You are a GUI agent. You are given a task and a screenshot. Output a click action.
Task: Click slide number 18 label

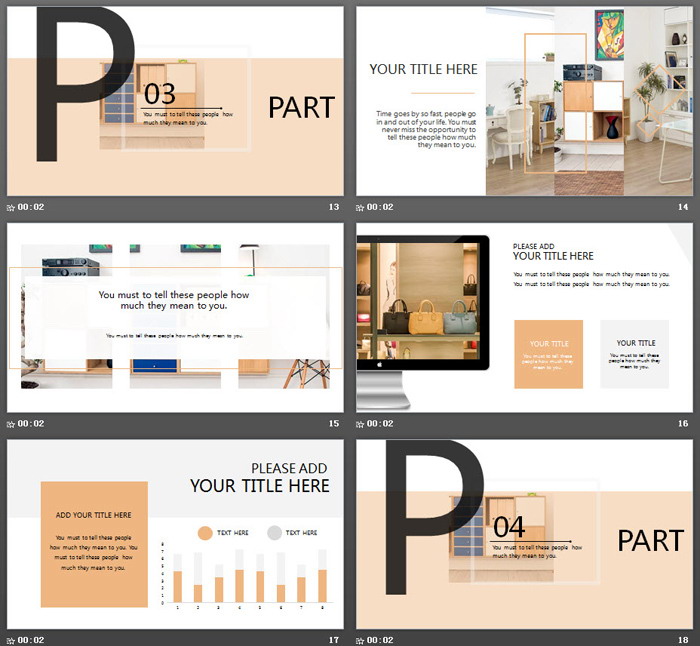coord(684,639)
